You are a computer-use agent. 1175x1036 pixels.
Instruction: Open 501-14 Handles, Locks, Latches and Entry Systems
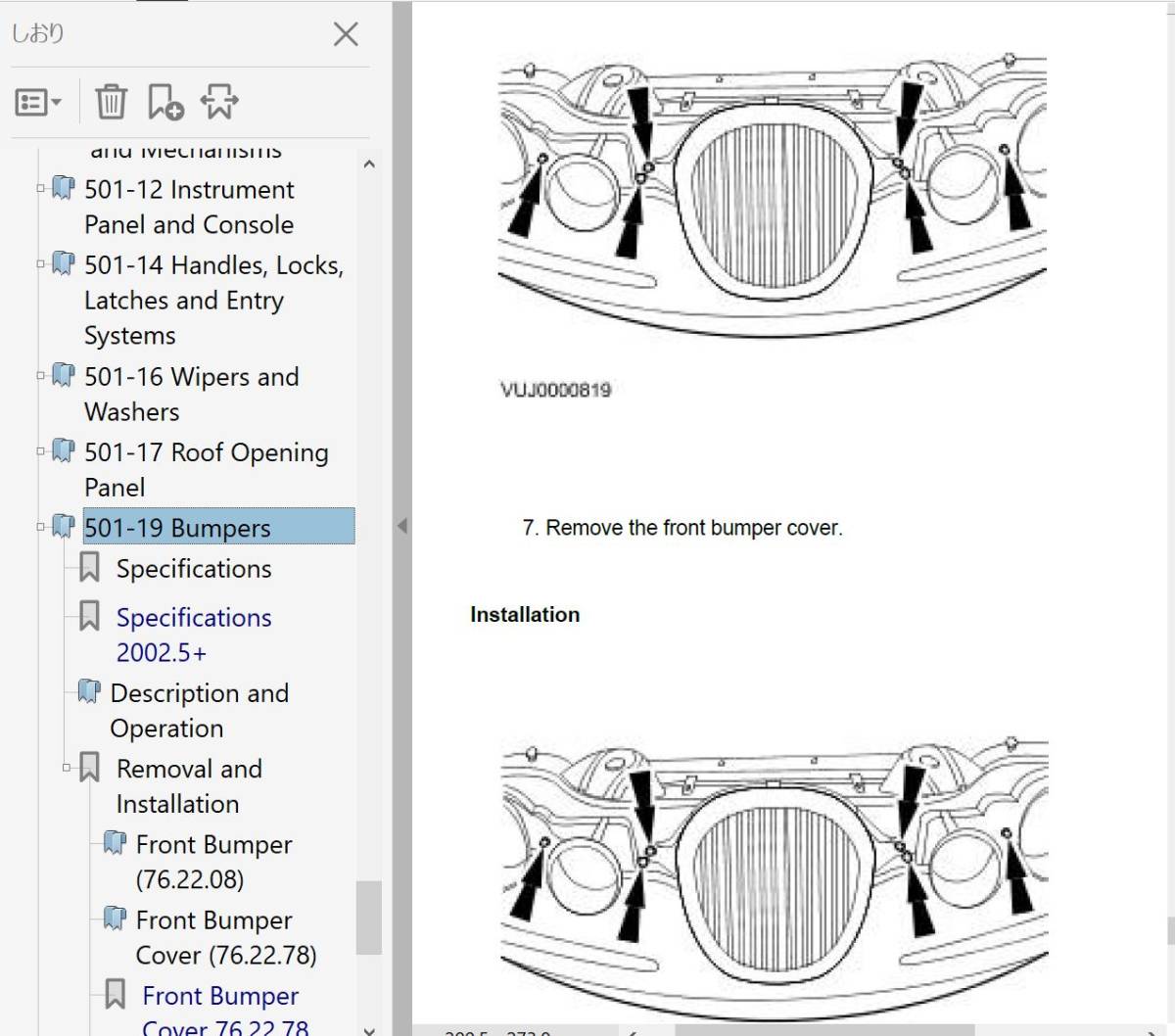213,300
